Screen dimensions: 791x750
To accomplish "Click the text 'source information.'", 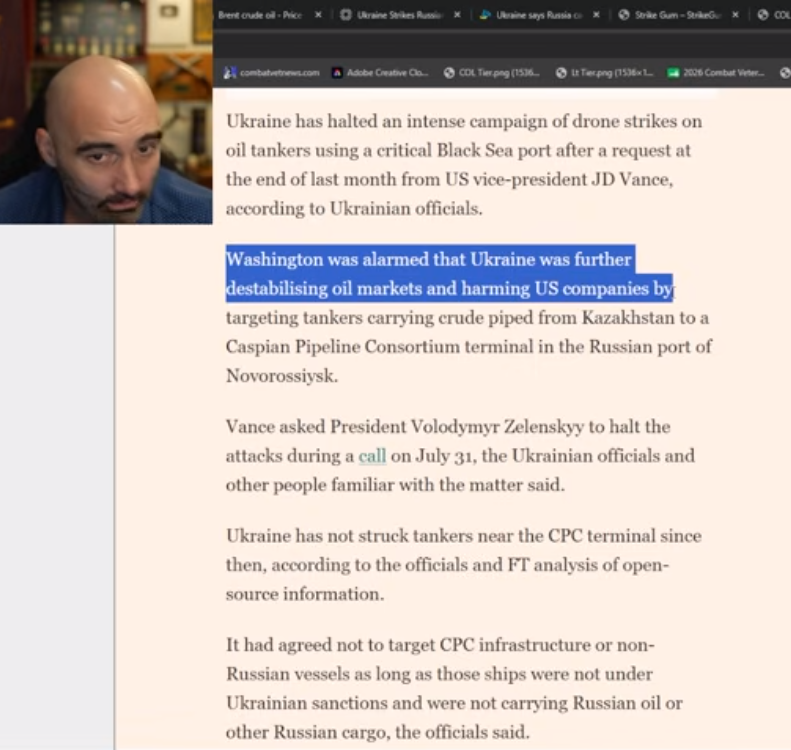I will pyautogui.click(x=305, y=594).
